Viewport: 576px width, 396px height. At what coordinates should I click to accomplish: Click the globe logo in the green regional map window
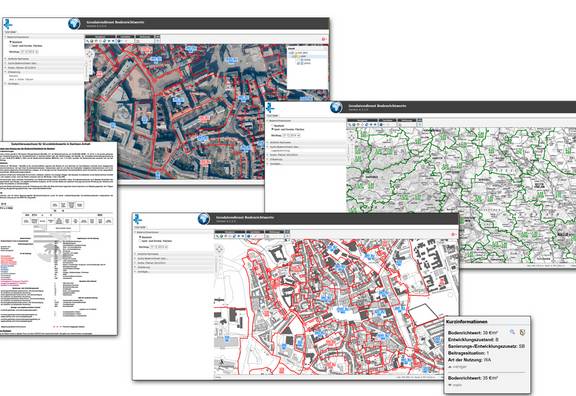[336, 107]
